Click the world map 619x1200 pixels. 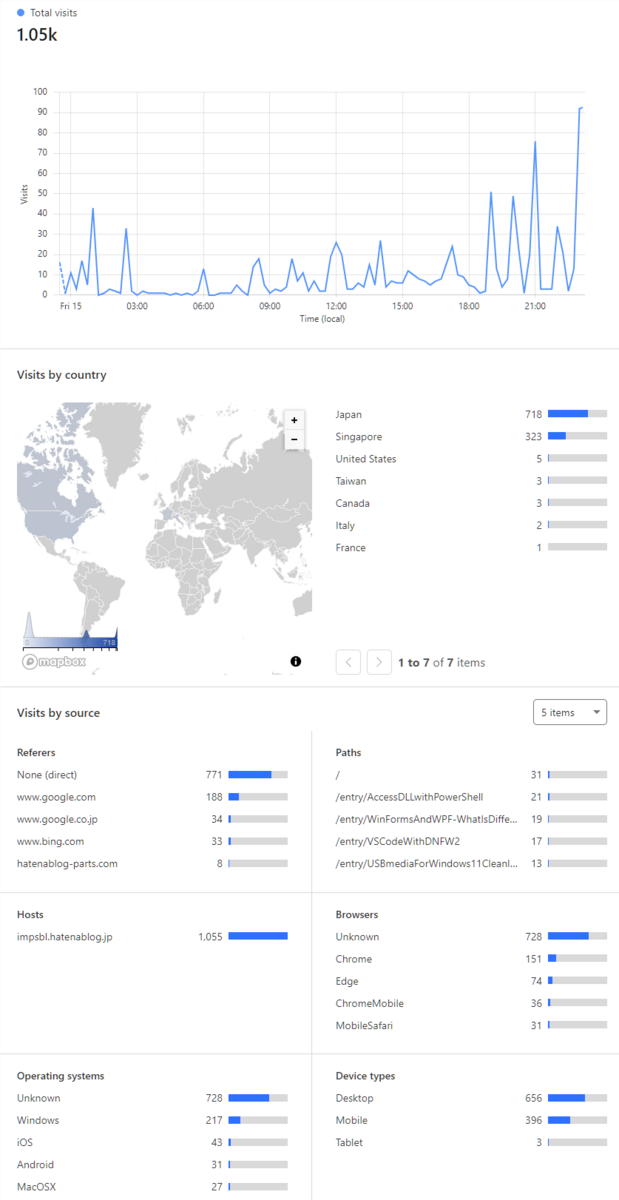pos(164,538)
